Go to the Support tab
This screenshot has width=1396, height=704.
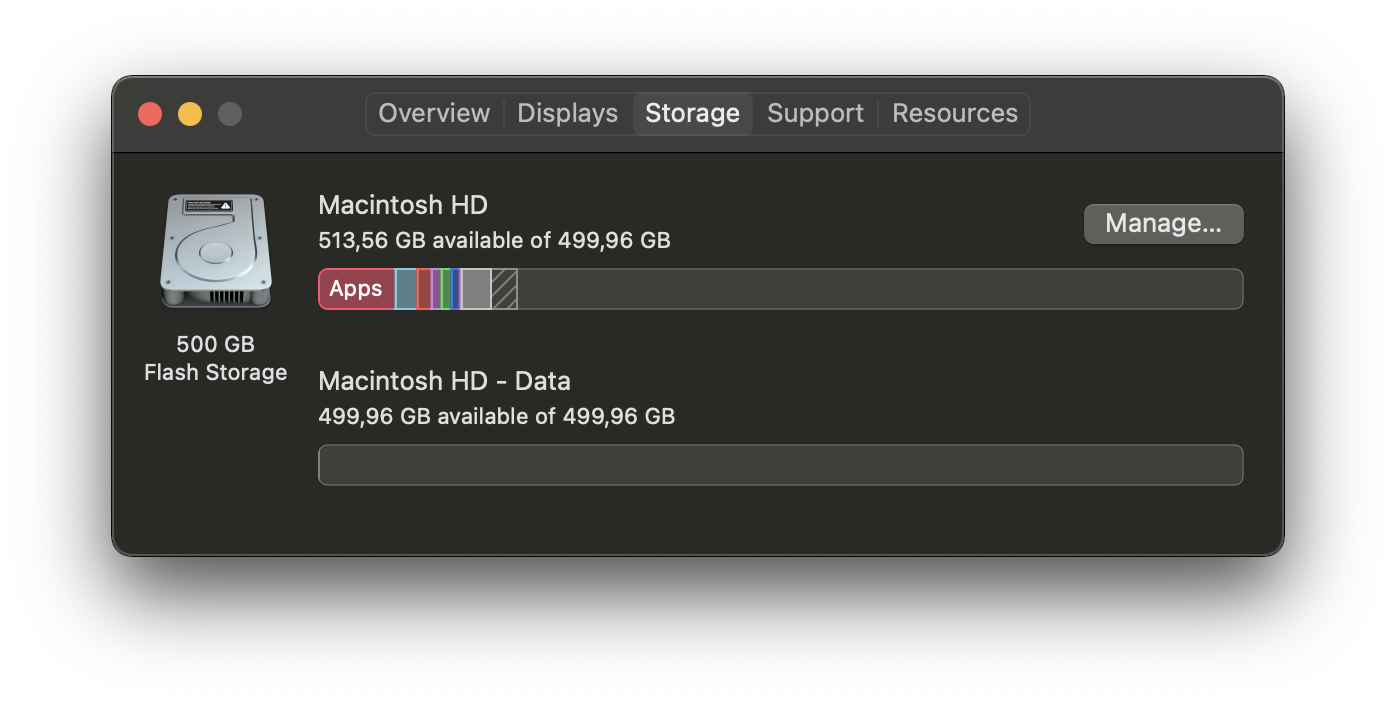815,114
